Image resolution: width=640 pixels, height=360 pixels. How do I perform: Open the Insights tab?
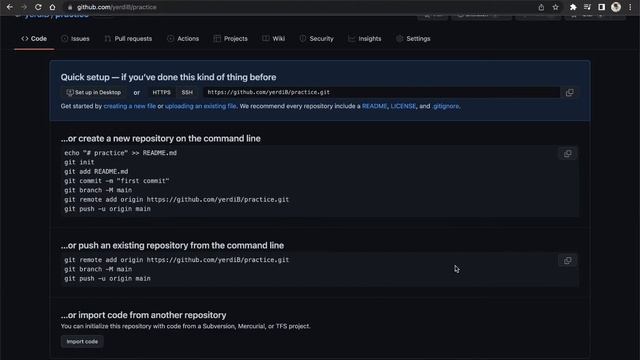pos(364,39)
